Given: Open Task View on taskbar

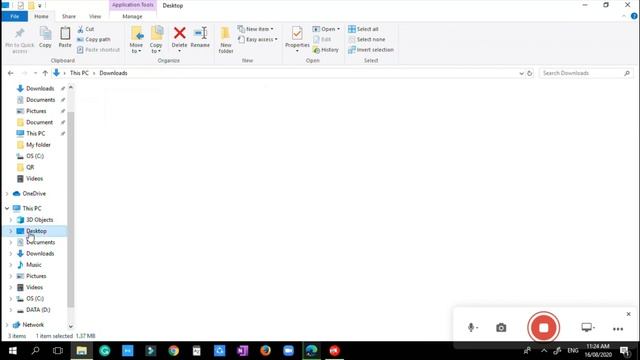Looking at the screenshot, I should [58, 351].
